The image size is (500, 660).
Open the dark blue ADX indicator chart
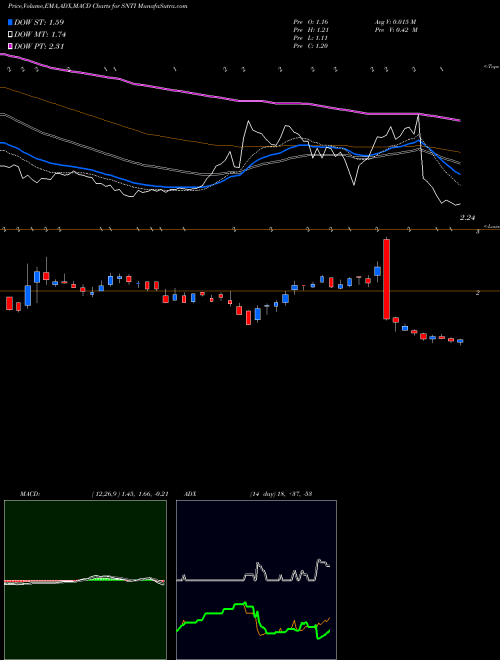point(256,580)
